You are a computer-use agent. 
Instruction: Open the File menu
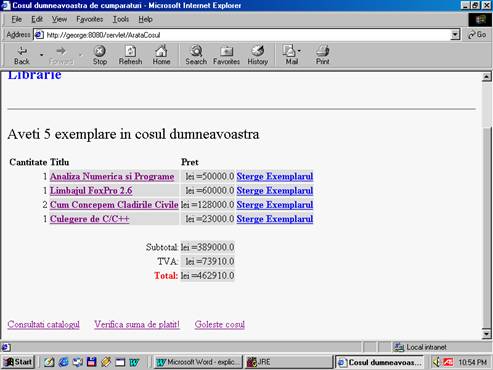coord(16,19)
